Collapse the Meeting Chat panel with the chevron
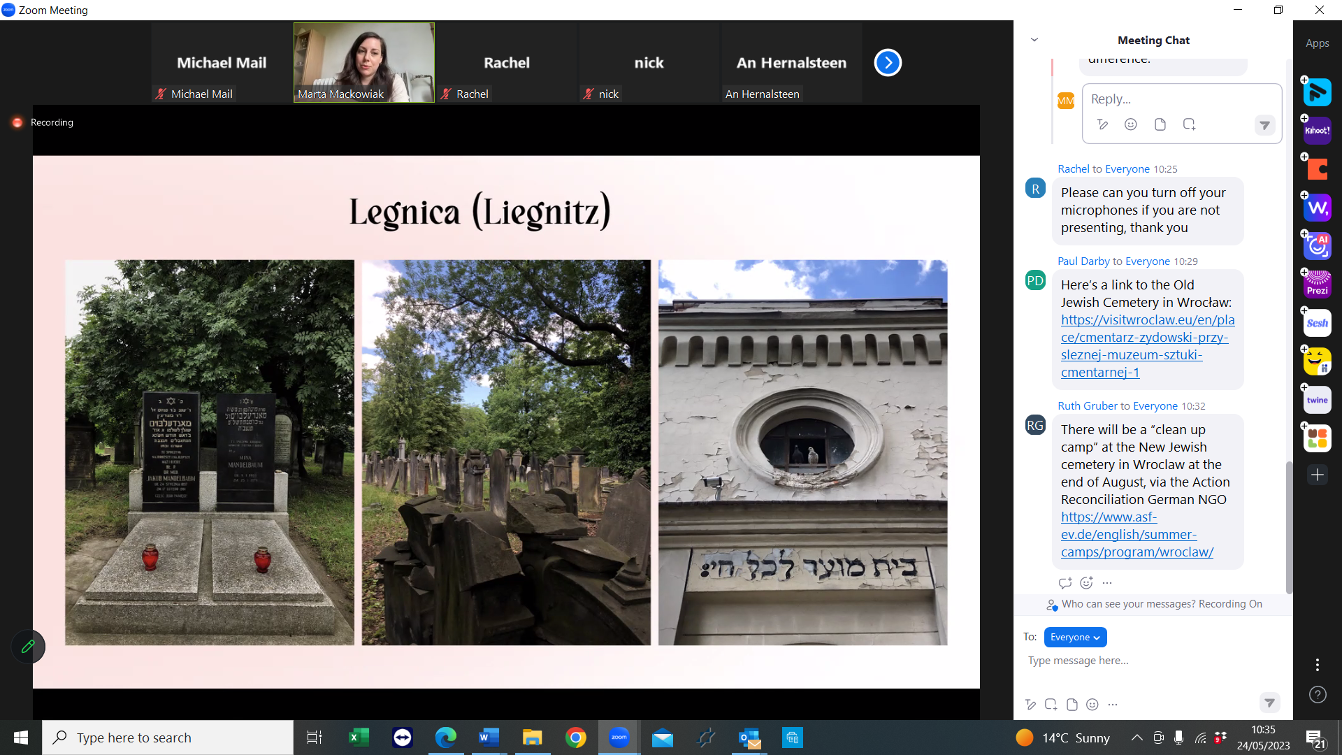This screenshot has height=756, width=1342. [x=1033, y=40]
